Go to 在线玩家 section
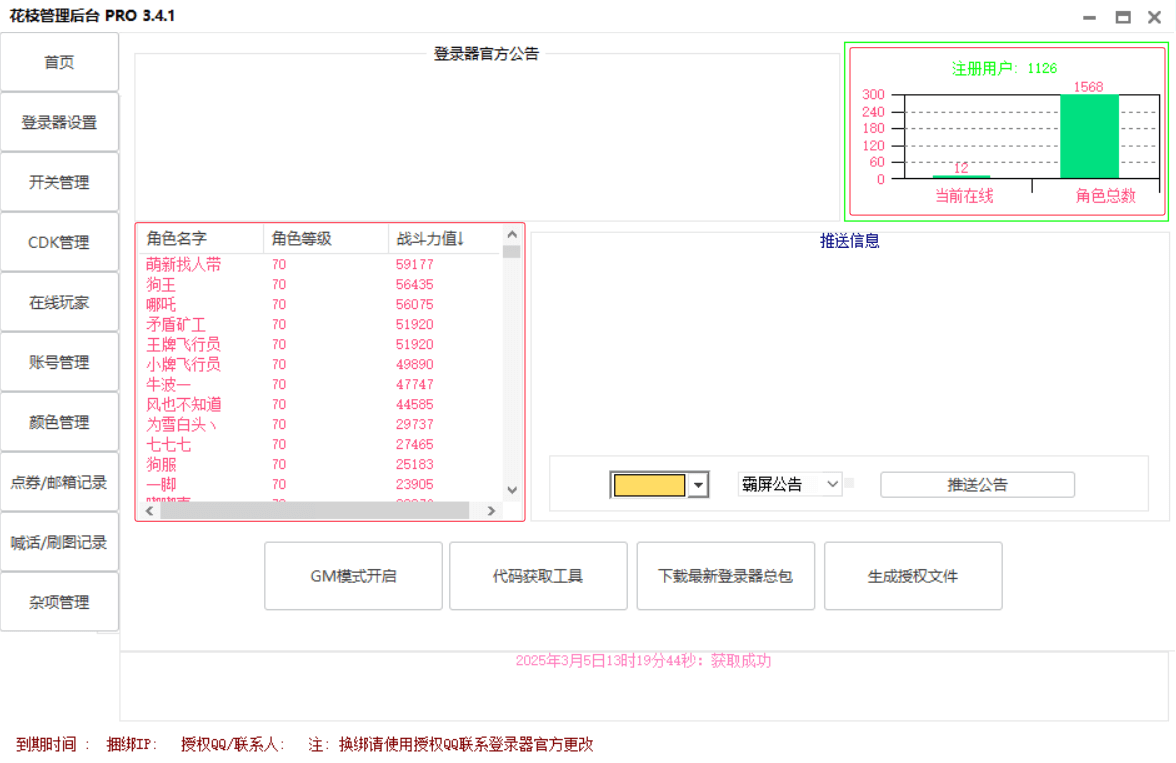1176x763 pixels. [x=60, y=302]
